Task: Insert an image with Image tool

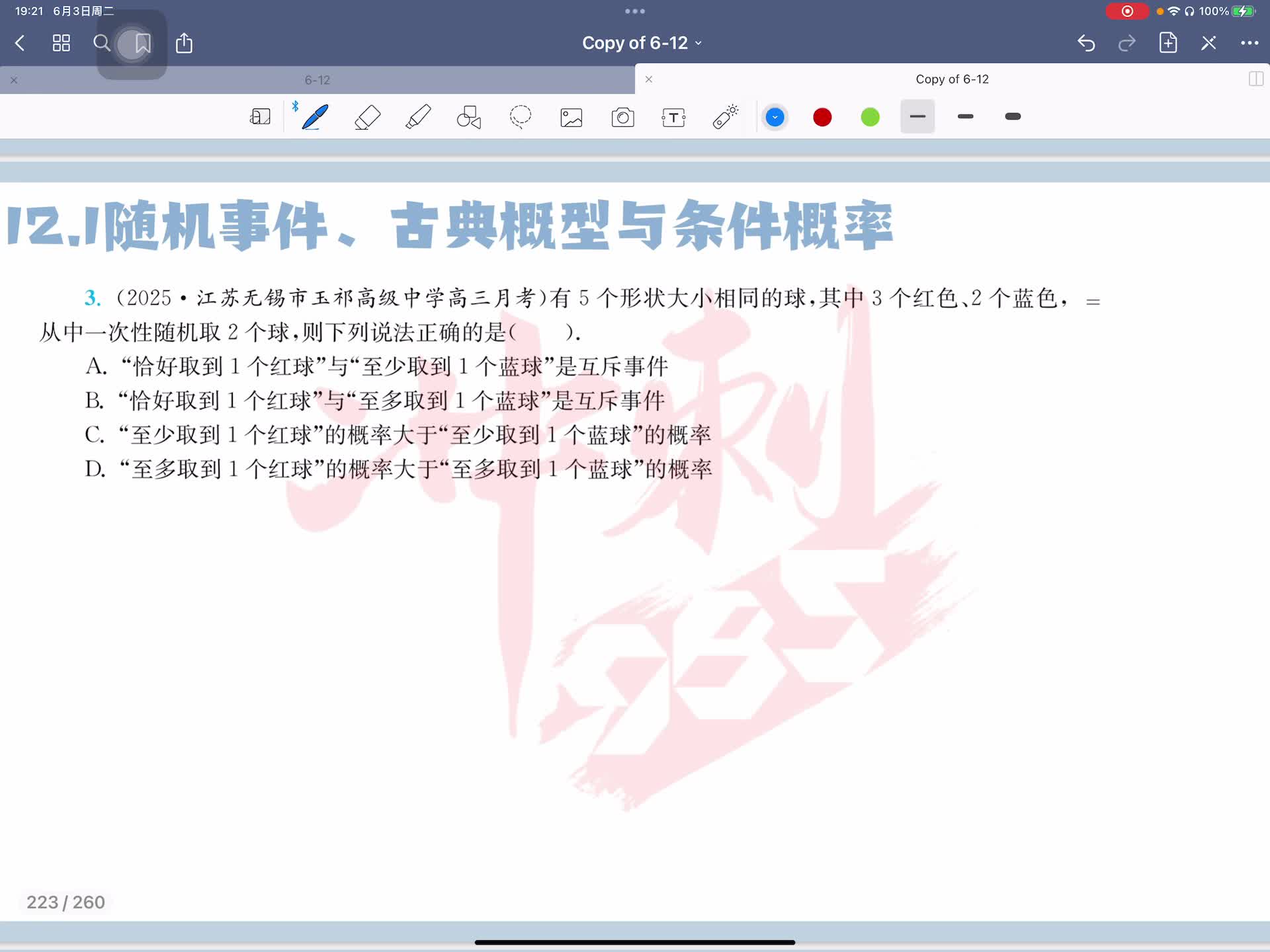Action: click(x=571, y=118)
